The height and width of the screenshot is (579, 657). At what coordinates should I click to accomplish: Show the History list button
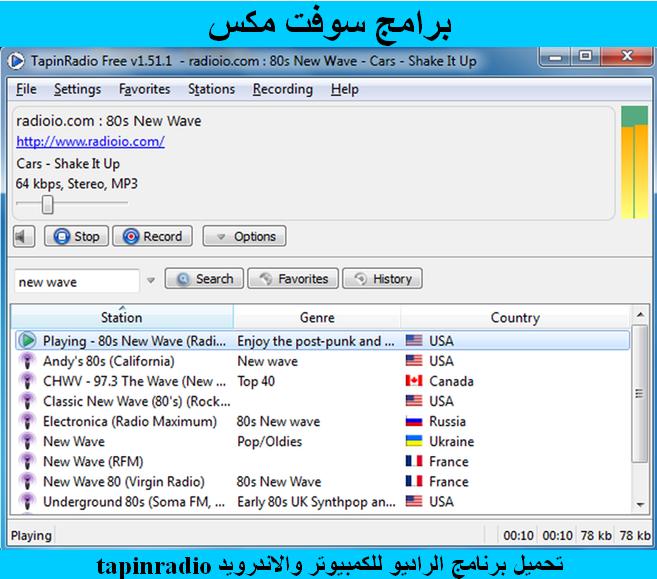point(383,279)
